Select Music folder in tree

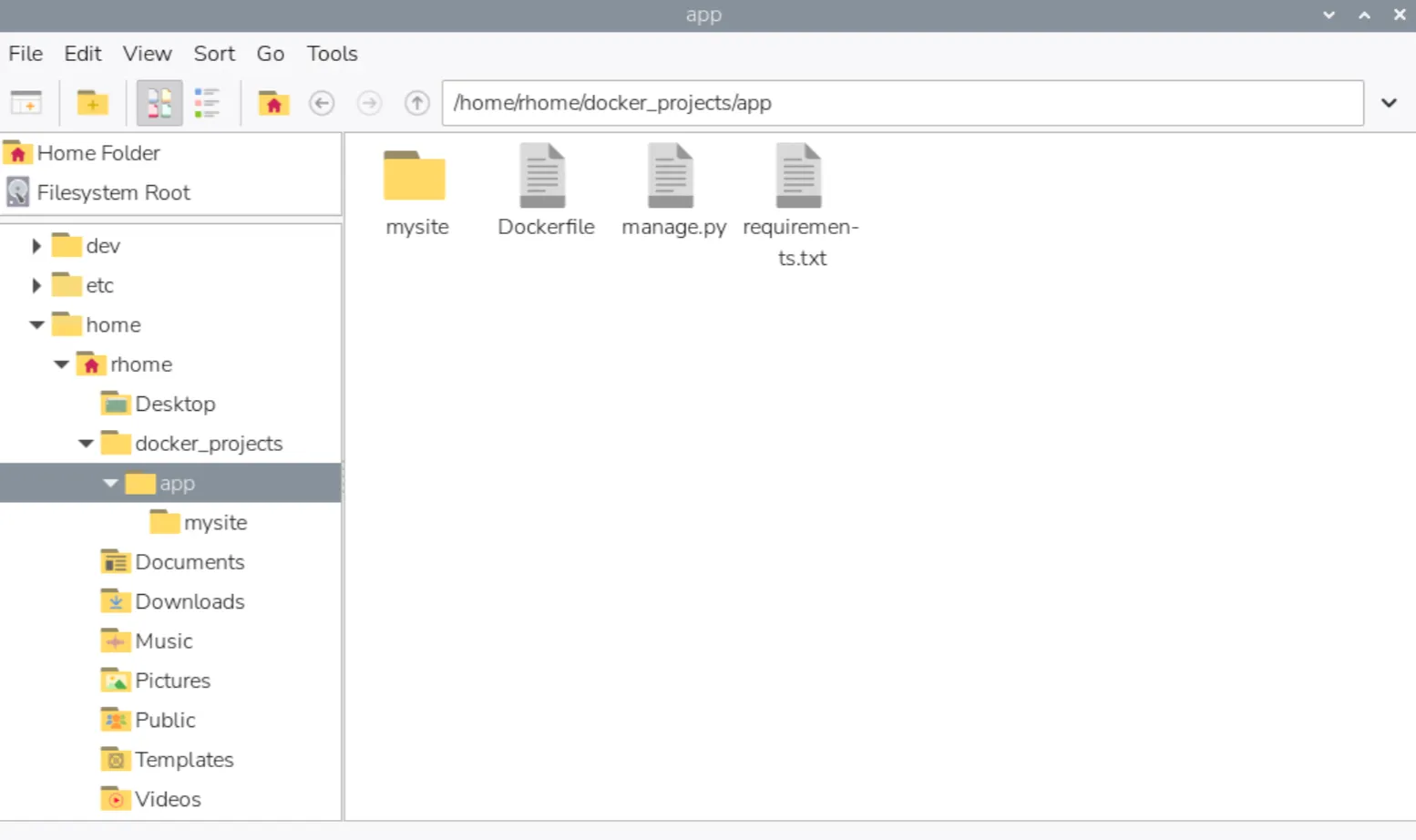147,641
